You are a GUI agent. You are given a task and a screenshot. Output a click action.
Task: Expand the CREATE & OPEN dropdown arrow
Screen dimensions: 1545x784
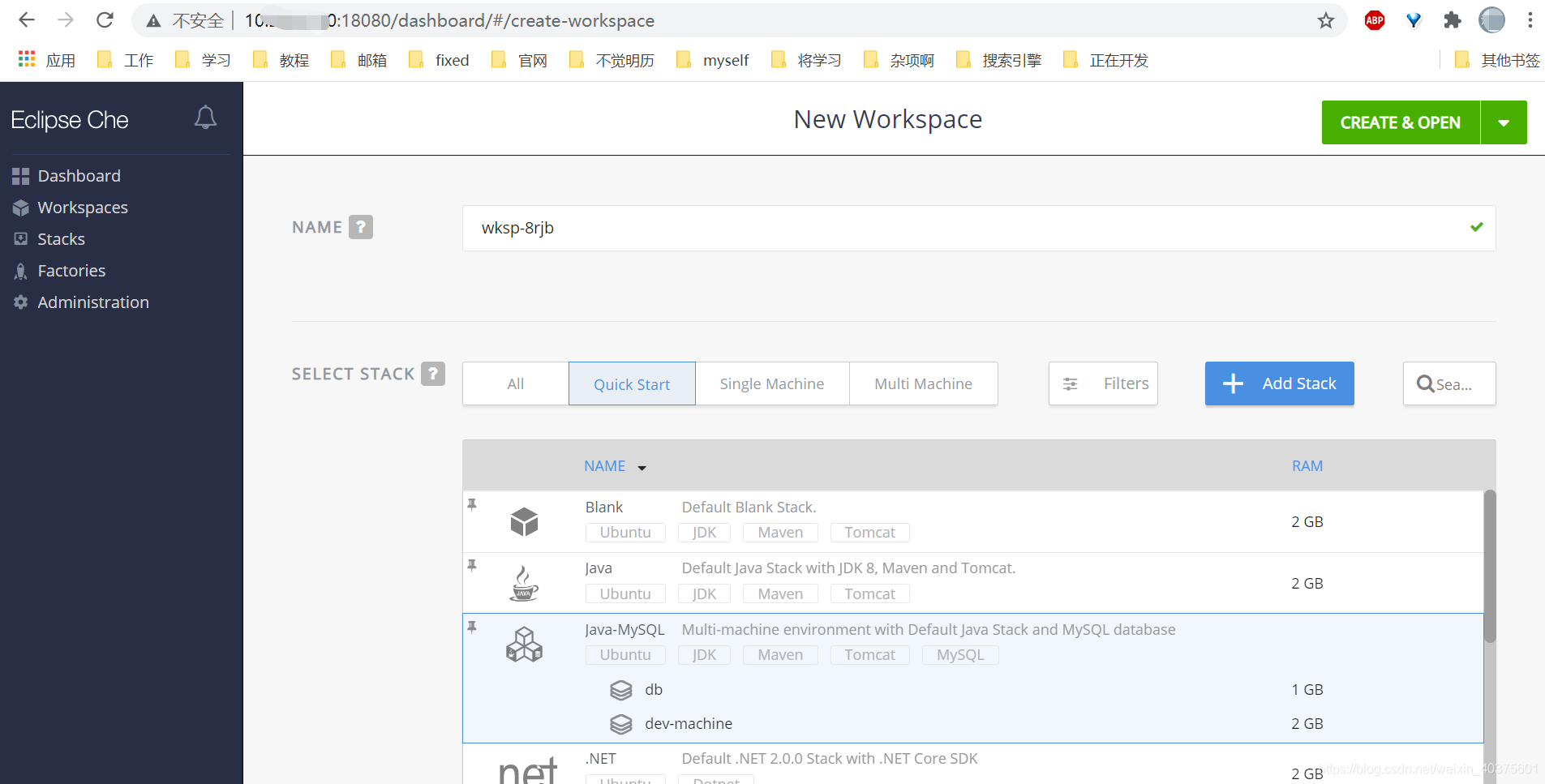1504,122
